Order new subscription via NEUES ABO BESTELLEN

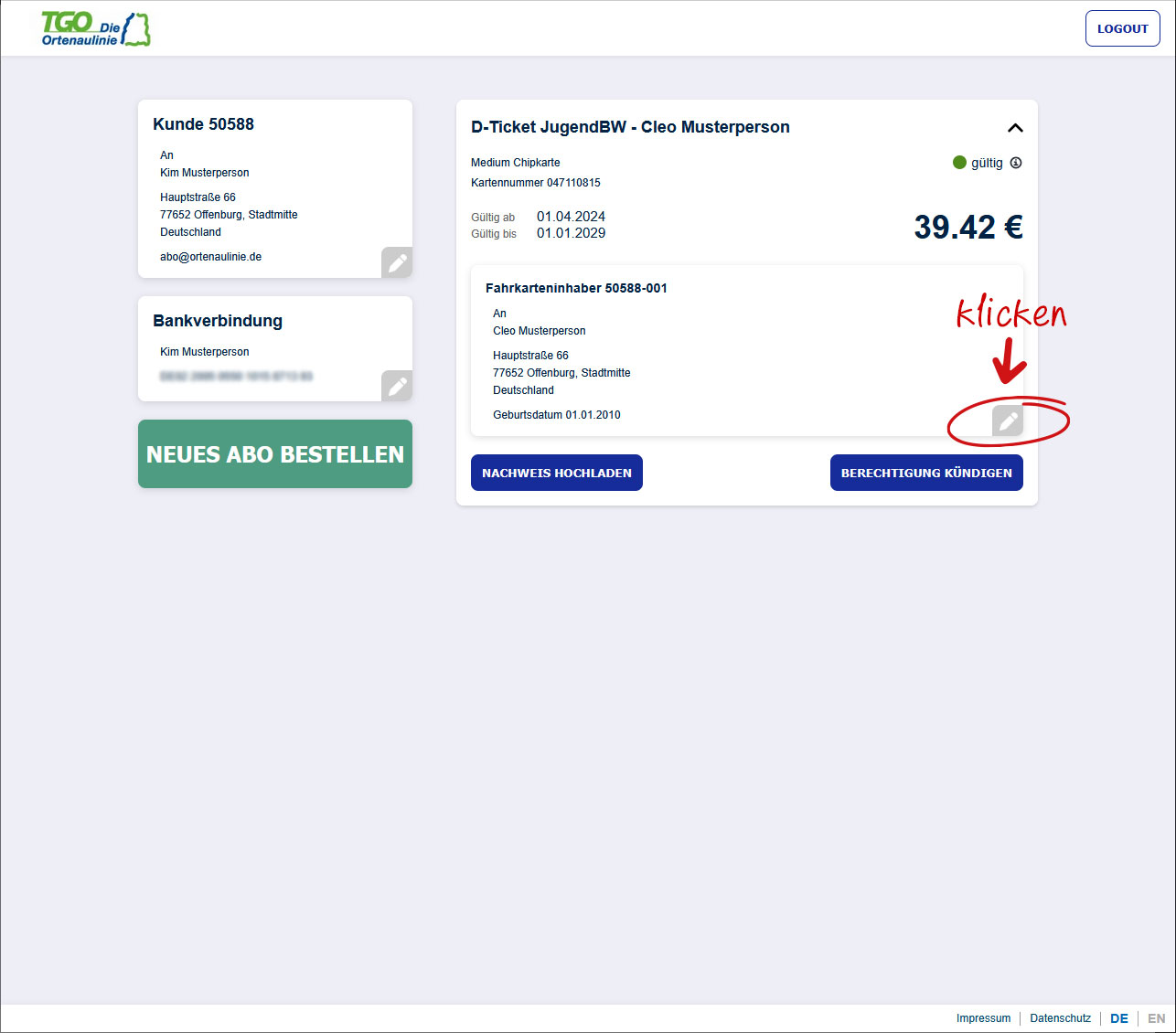pyautogui.click(x=275, y=453)
